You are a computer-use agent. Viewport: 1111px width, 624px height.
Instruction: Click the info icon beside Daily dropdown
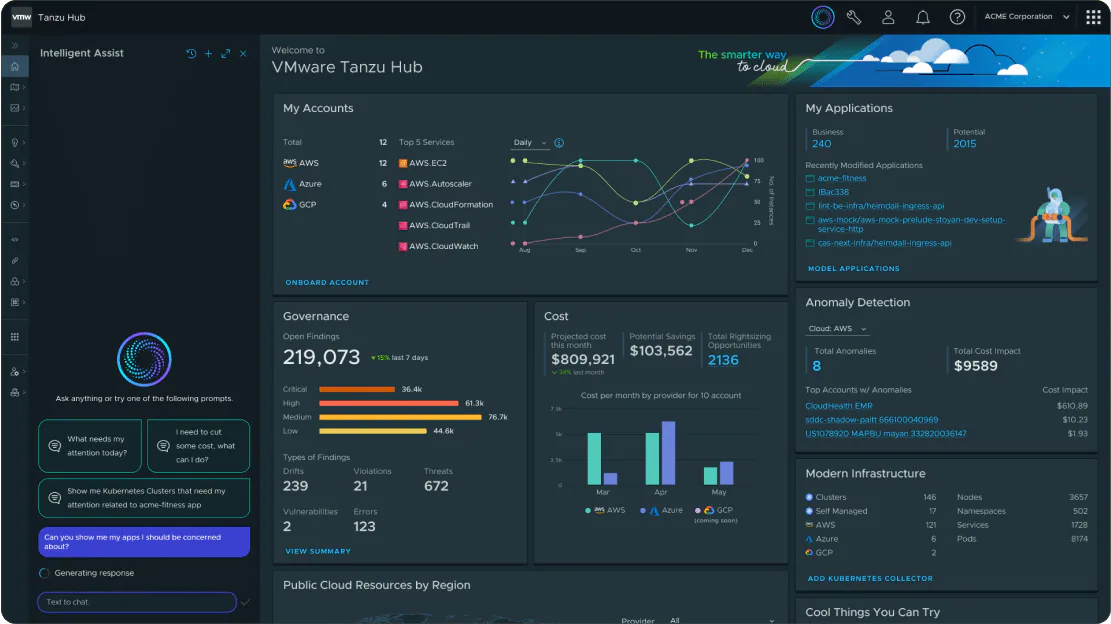[x=559, y=143]
